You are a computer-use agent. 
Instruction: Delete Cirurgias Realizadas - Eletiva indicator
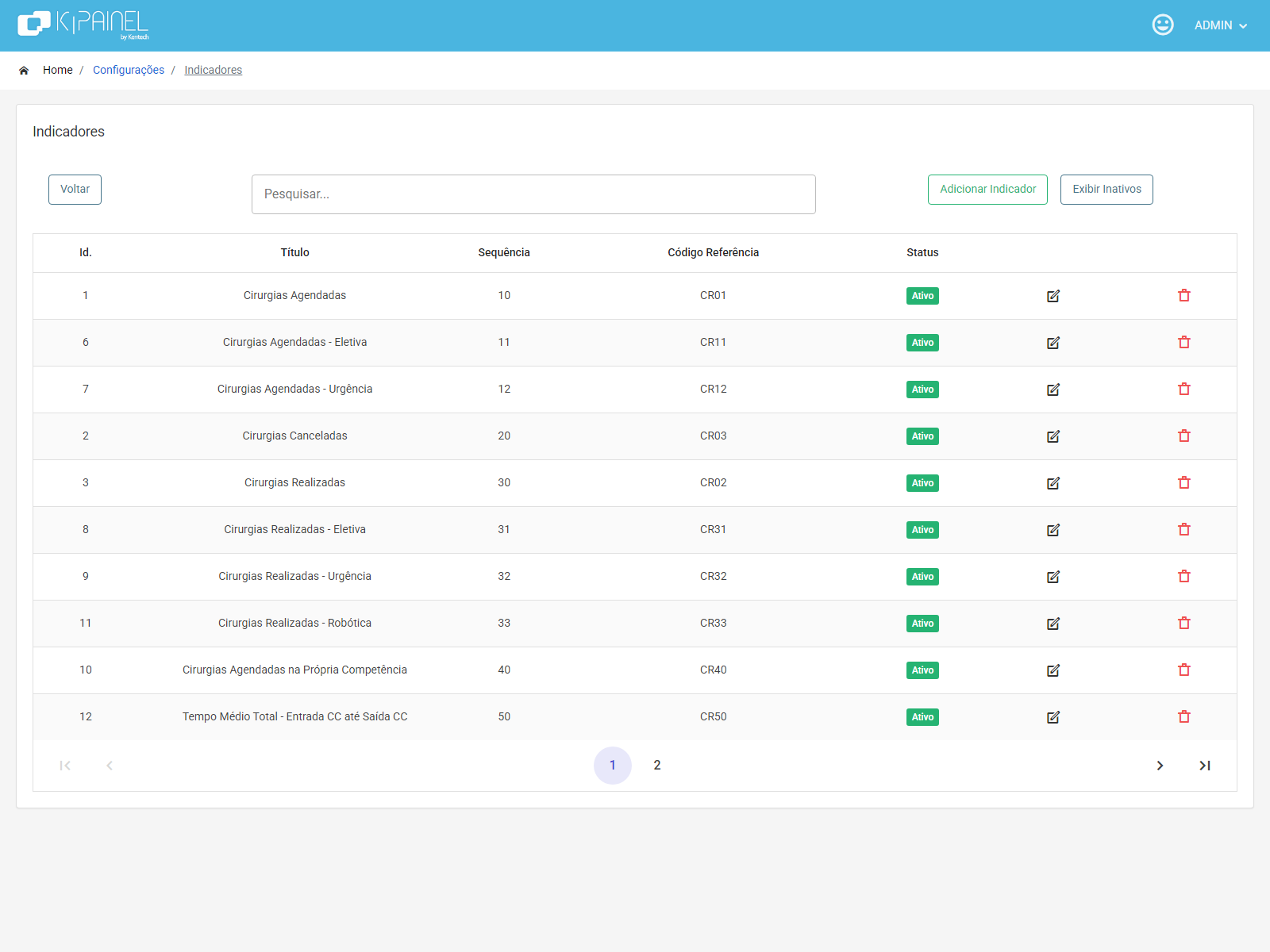coord(1184,529)
